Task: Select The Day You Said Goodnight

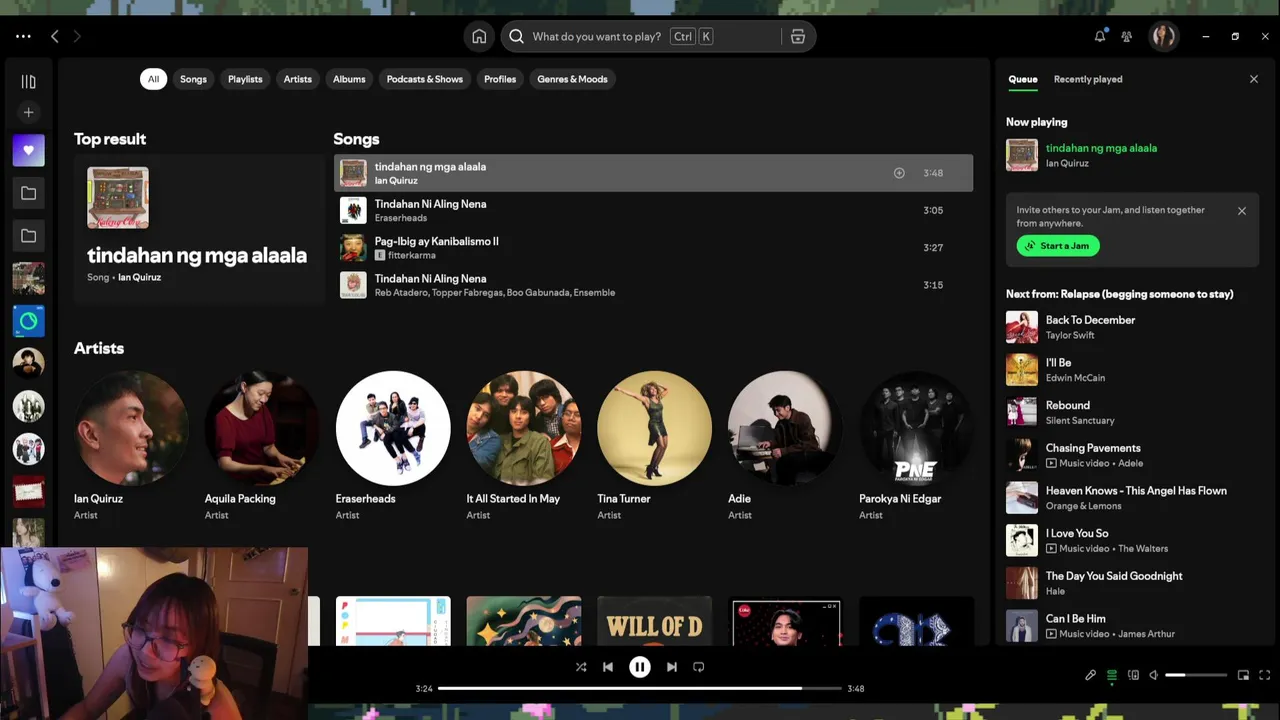Action: click(x=1132, y=583)
